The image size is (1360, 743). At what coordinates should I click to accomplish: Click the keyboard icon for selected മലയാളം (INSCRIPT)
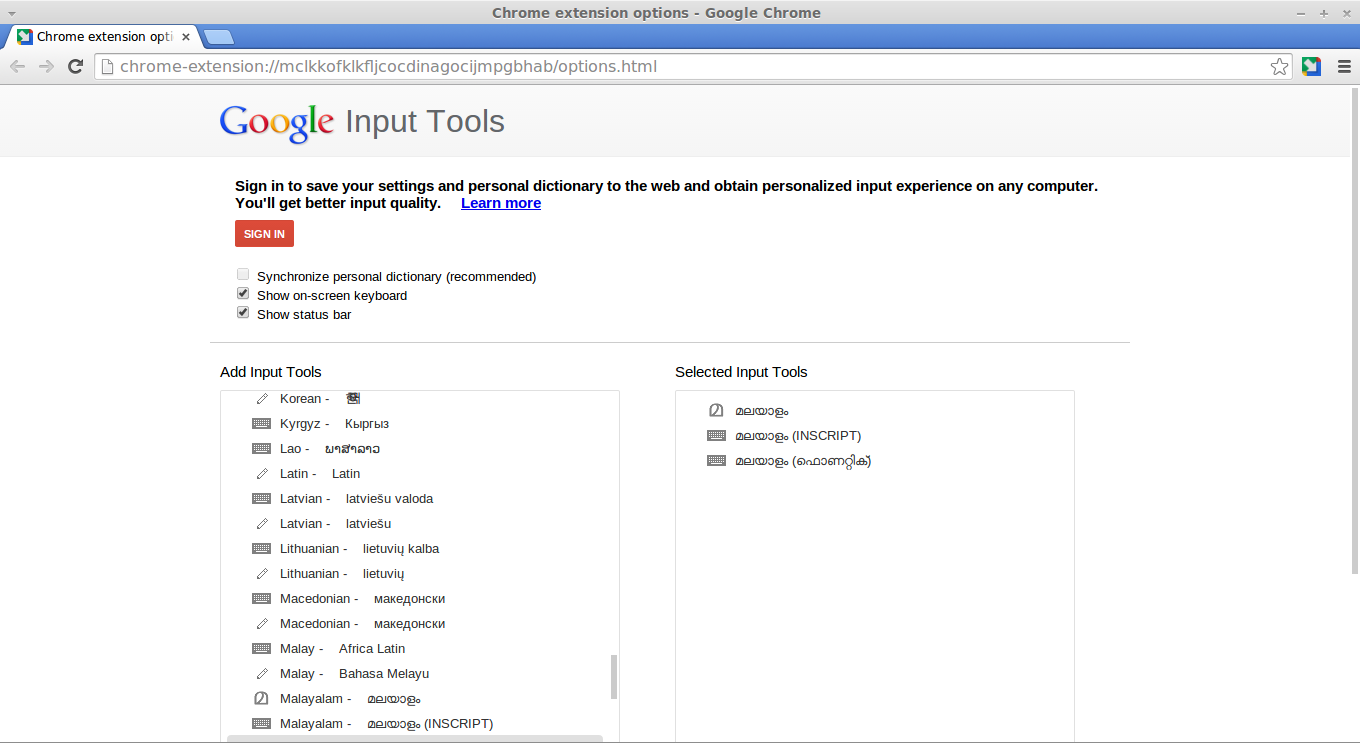tap(716, 436)
